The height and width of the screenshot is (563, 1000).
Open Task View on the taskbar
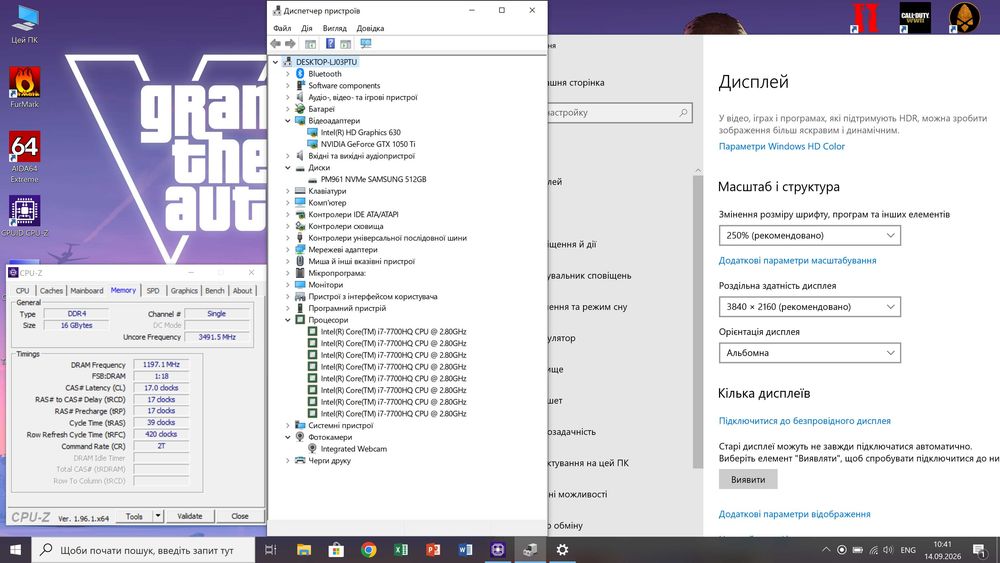[x=270, y=550]
